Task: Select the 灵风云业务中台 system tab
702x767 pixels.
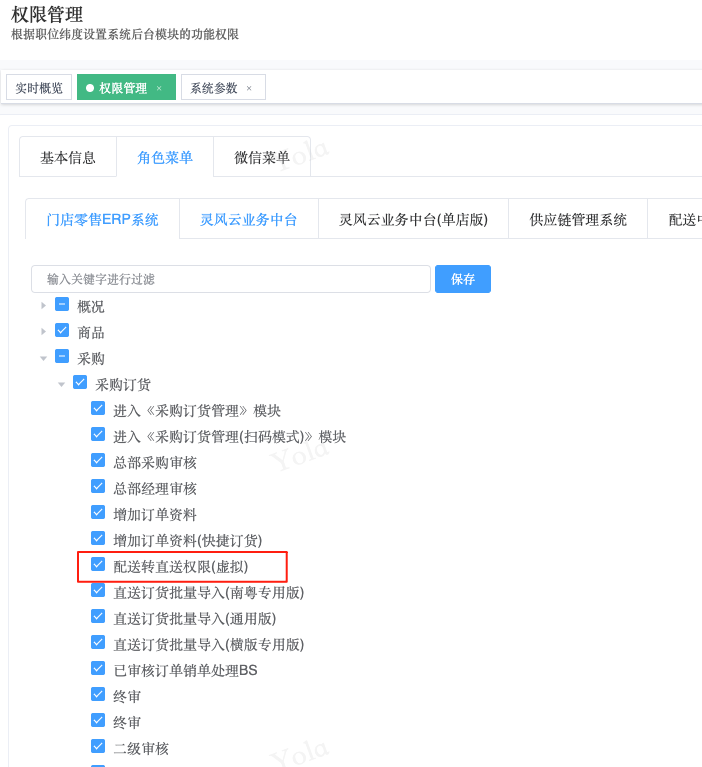Action: pos(249,219)
